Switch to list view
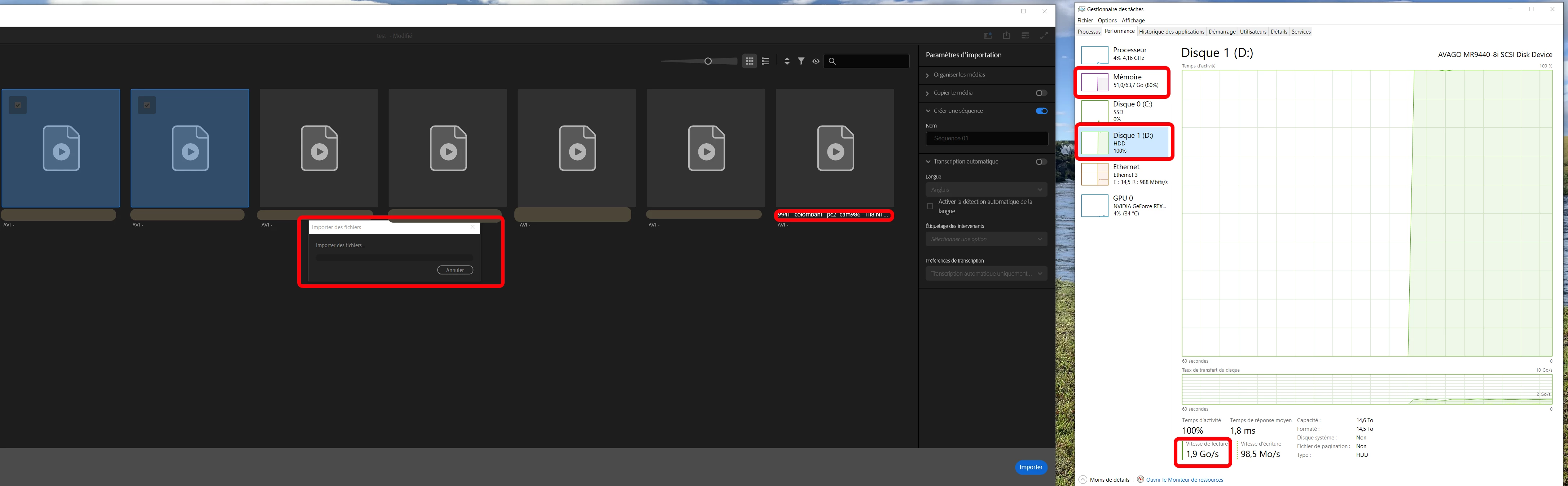 tap(766, 61)
